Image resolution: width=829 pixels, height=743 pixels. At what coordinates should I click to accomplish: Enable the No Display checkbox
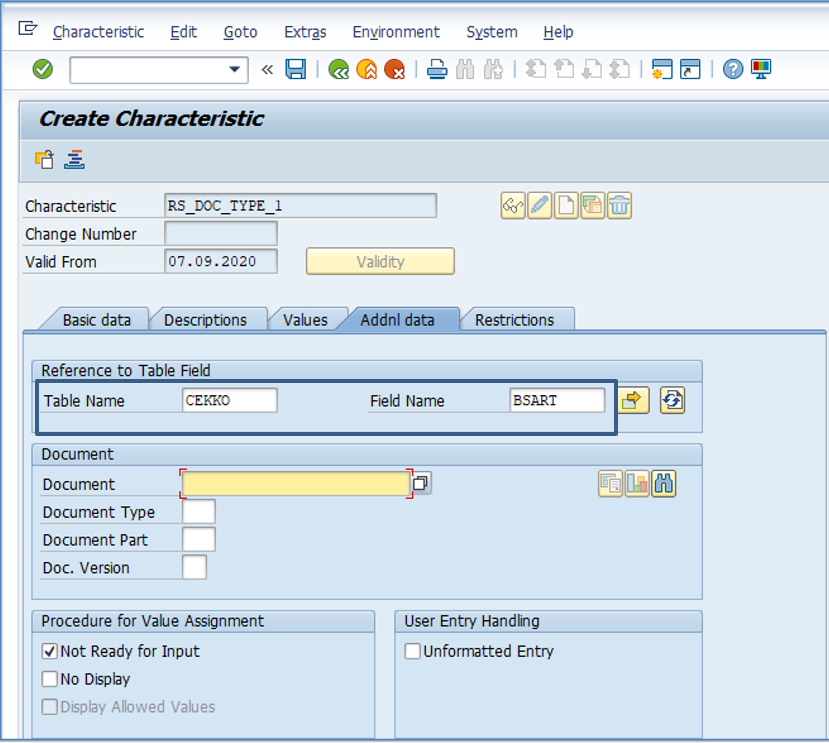point(50,679)
